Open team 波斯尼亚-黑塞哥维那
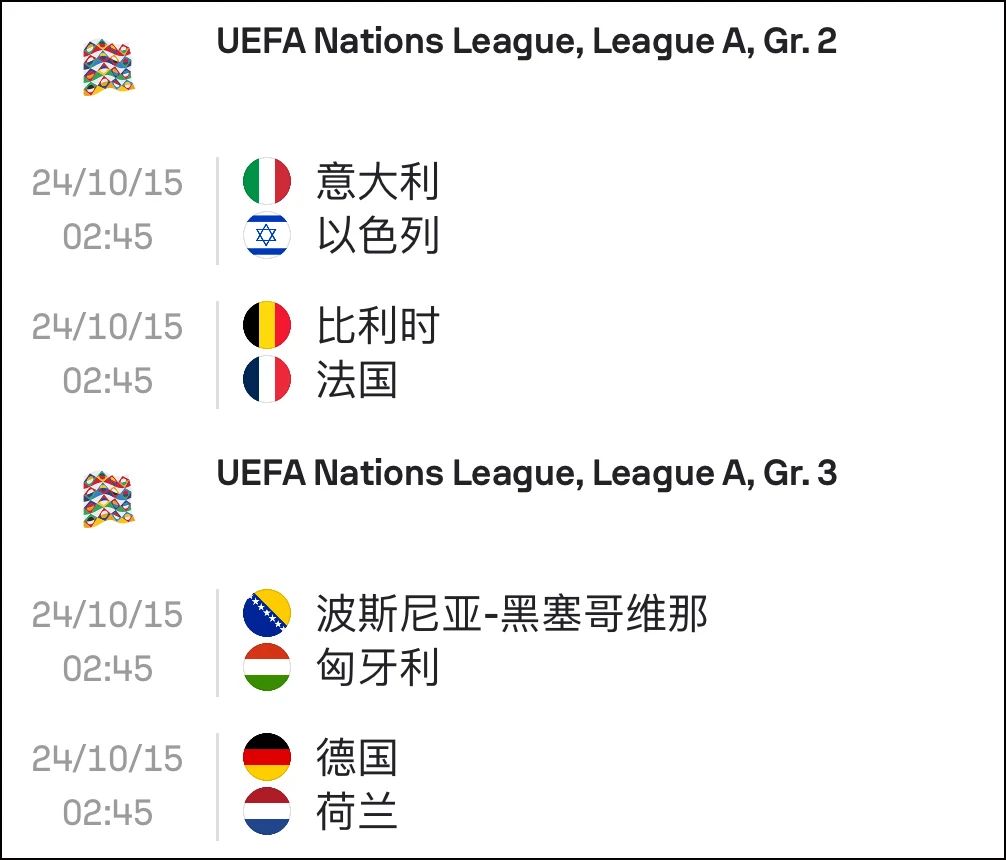The width and height of the screenshot is (1006, 860). [512, 613]
